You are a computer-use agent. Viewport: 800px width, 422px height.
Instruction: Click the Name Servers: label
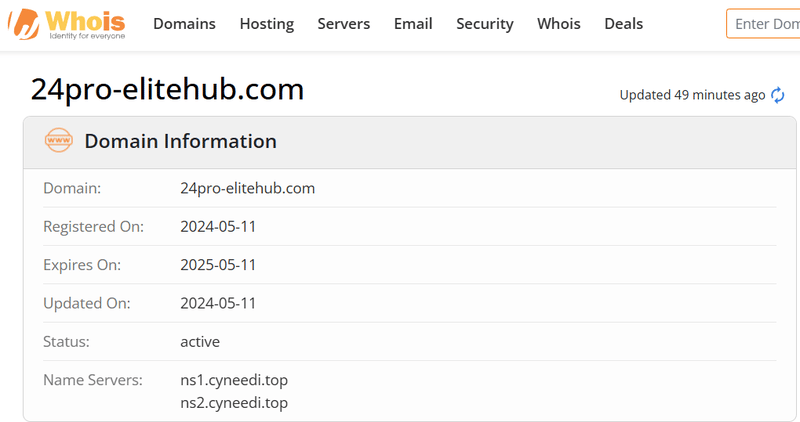click(x=93, y=380)
